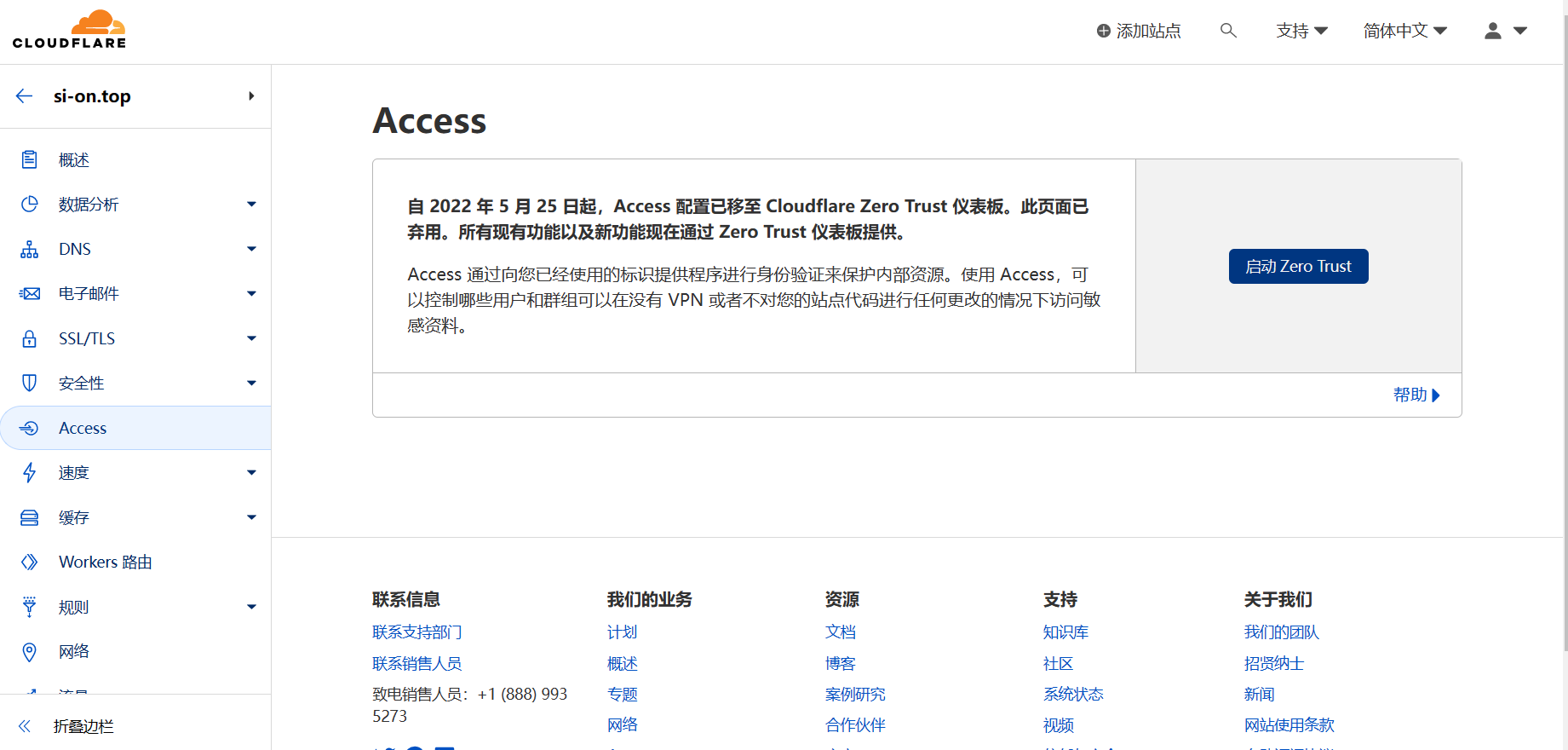Expand the 安全性 submenu arrow
Viewport: 1568px width, 750px height.
[x=251, y=384]
